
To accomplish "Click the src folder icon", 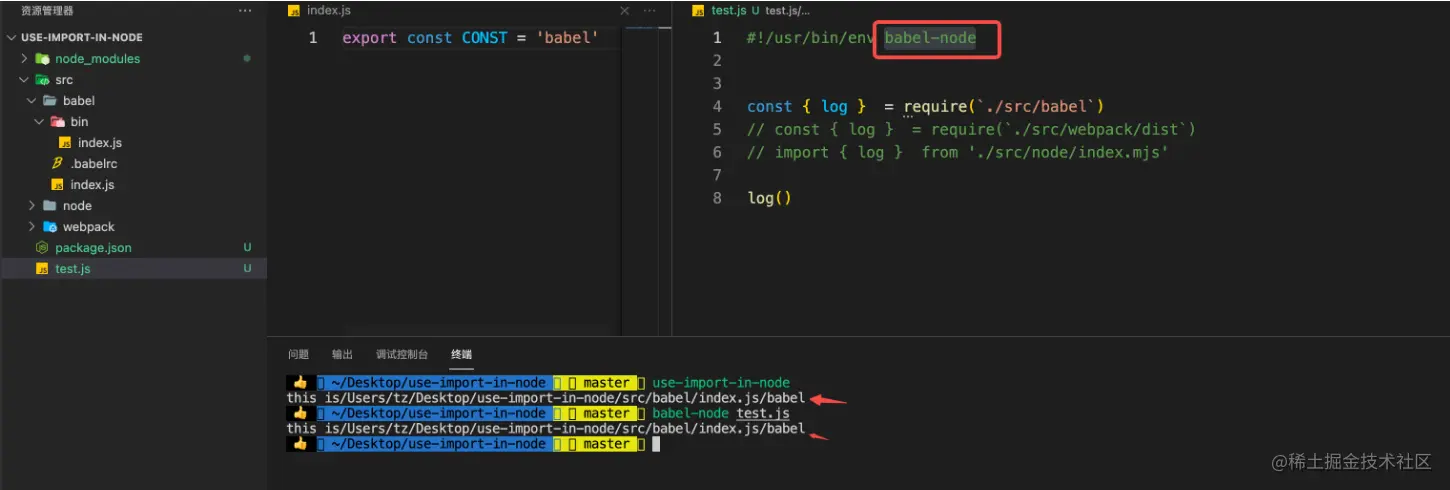I will coord(42,80).
